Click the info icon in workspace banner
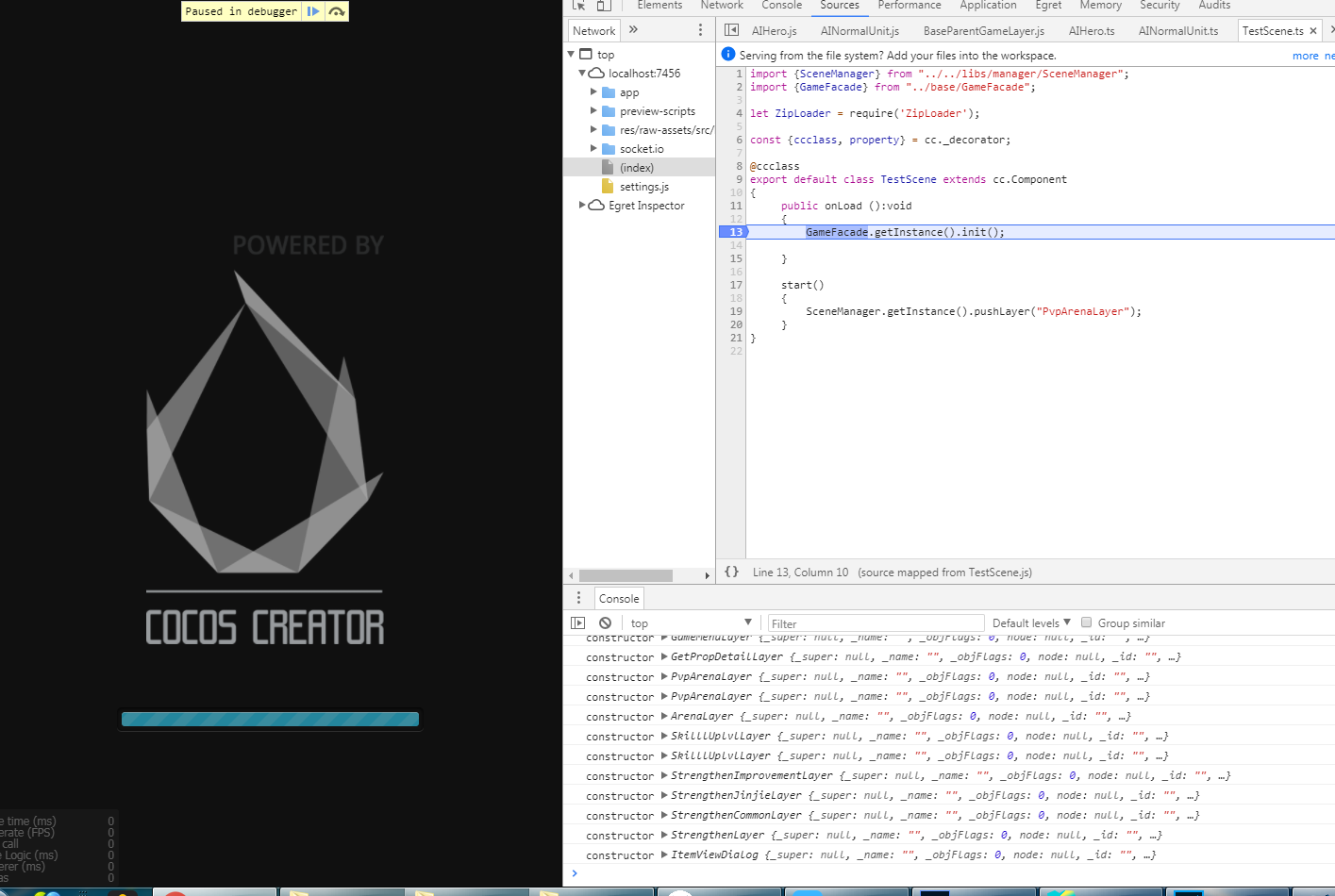The width and height of the screenshot is (1335, 896). pos(727,55)
